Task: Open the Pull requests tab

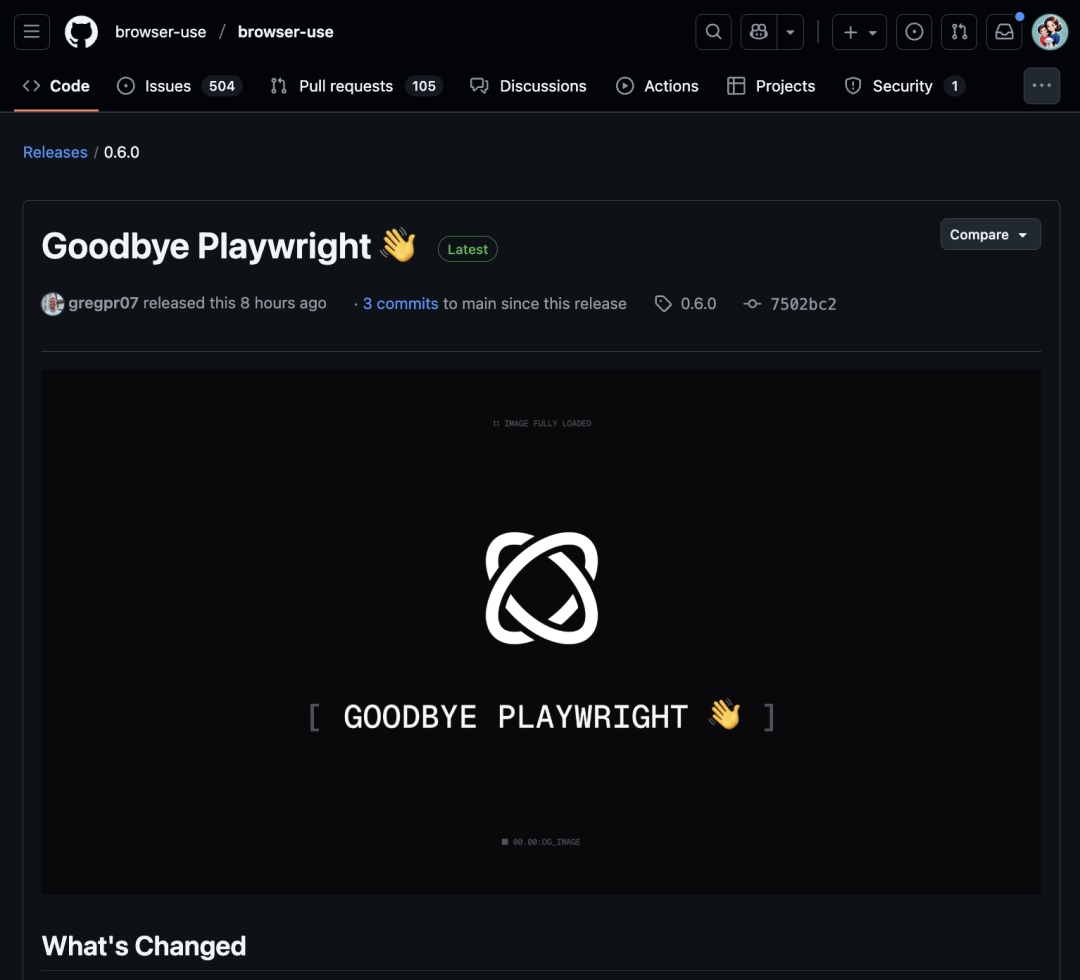Action: click(x=356, y=86)
